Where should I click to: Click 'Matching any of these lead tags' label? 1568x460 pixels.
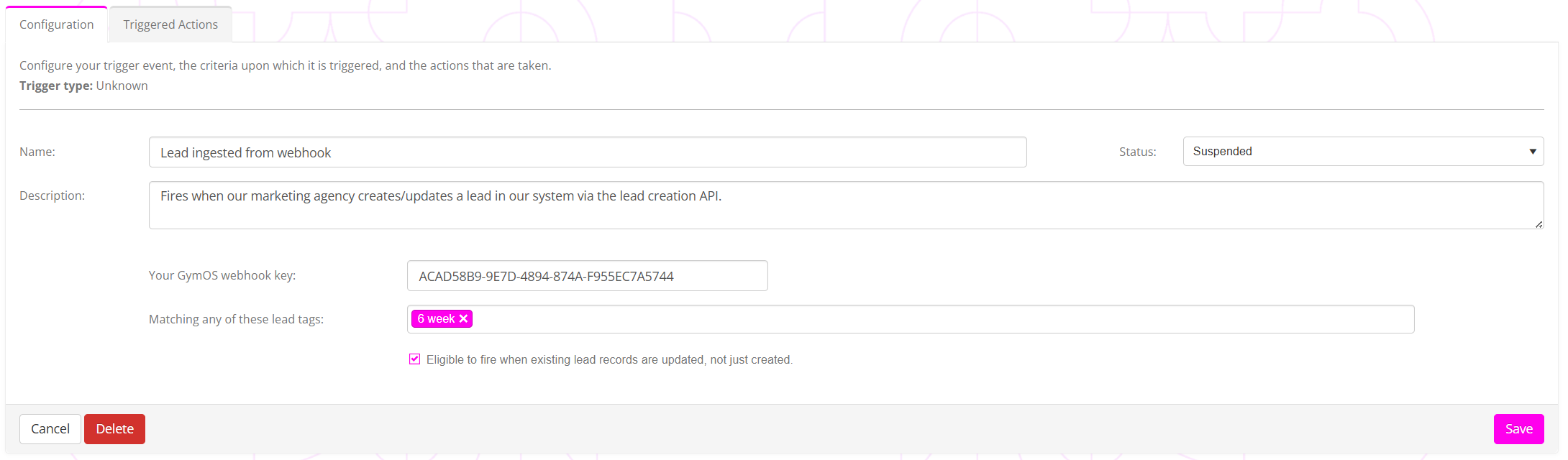pos(236,319)
